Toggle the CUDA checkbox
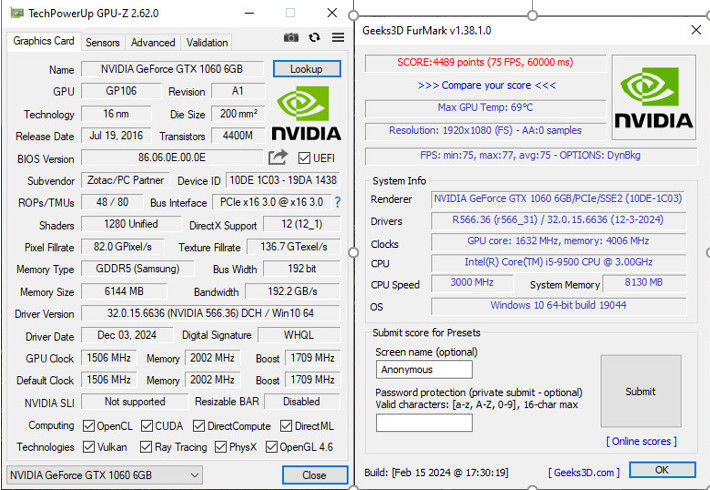This screenshot has height=490, width=710. click(147, 426)
